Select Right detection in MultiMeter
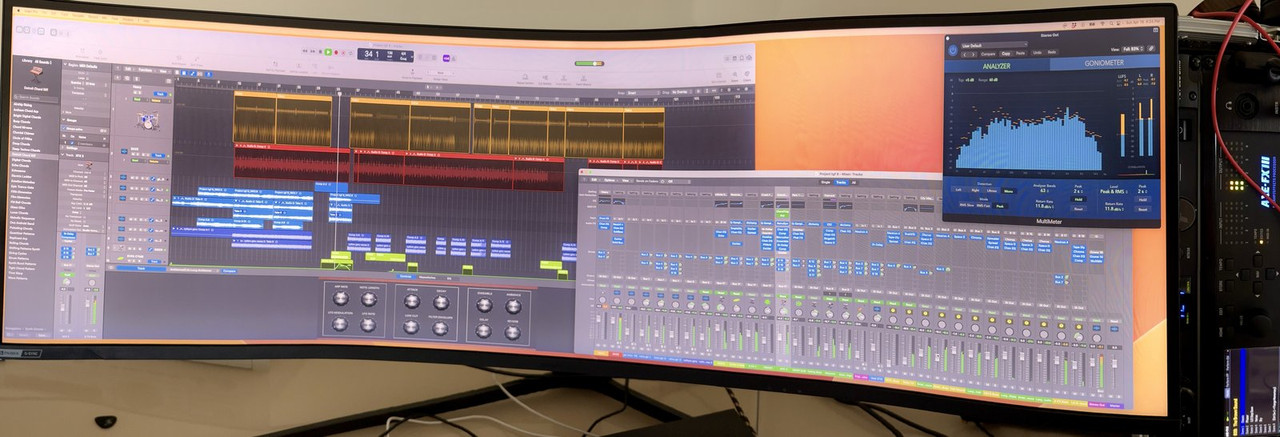The image size is (1280, 437). coord(975,190)
